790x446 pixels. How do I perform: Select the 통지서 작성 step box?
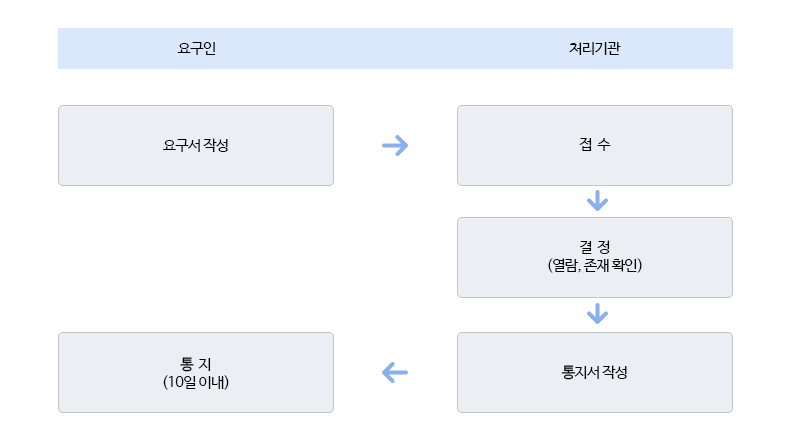coord(595,372)
